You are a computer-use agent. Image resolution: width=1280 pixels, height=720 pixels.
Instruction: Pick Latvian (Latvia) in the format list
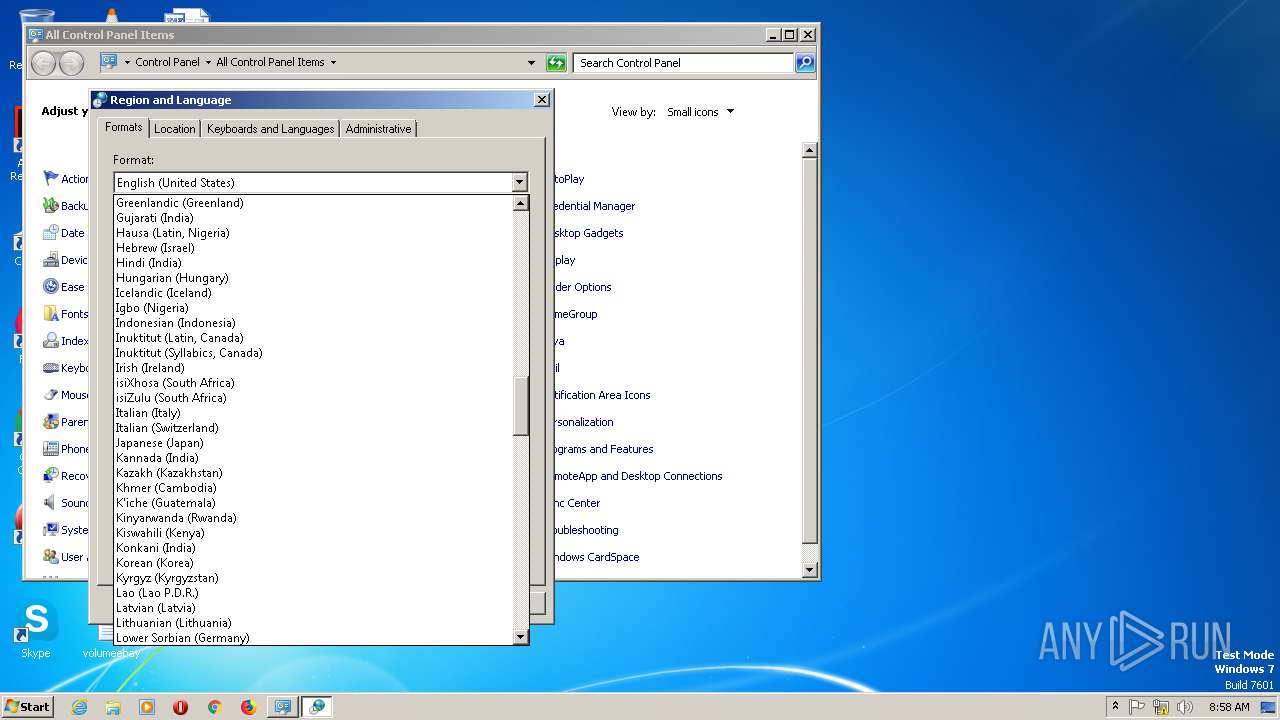313,608
